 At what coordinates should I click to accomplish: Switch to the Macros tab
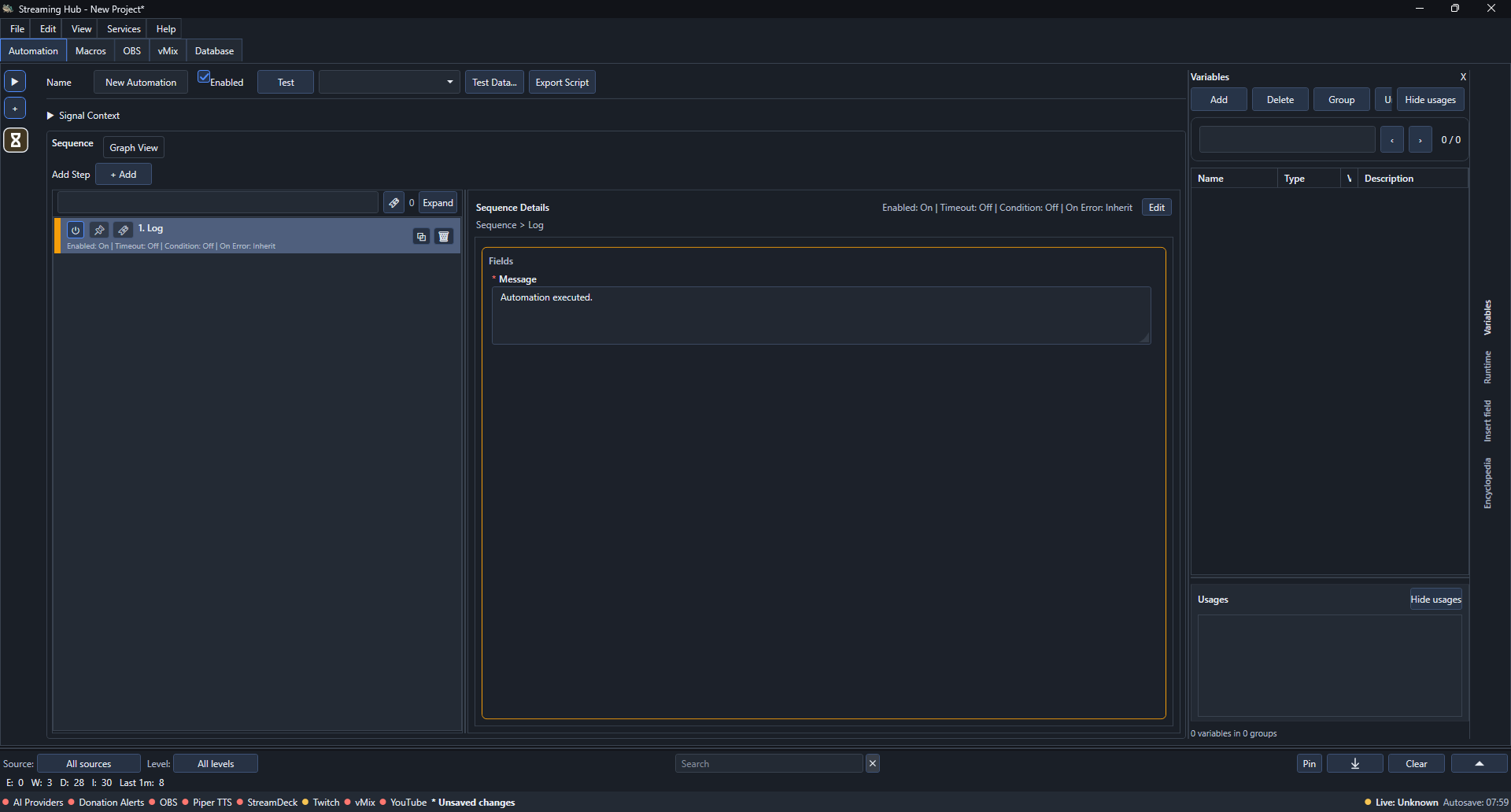coord(91,50)
